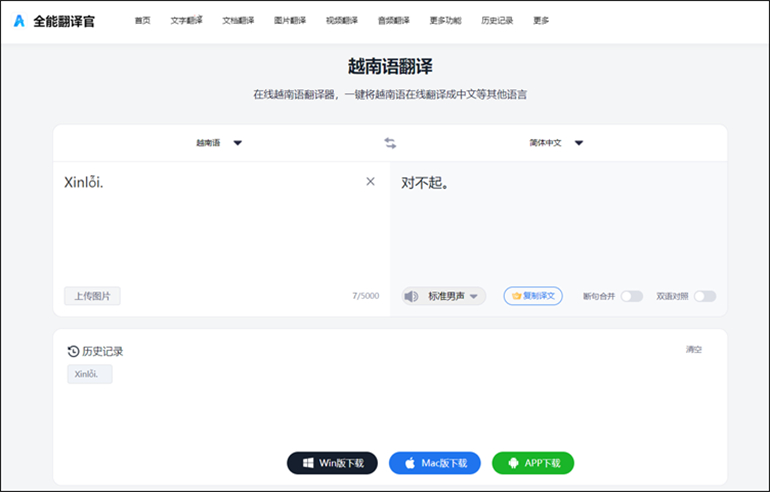
Task: Click the history clock icon
Action: tap(73, 351)
